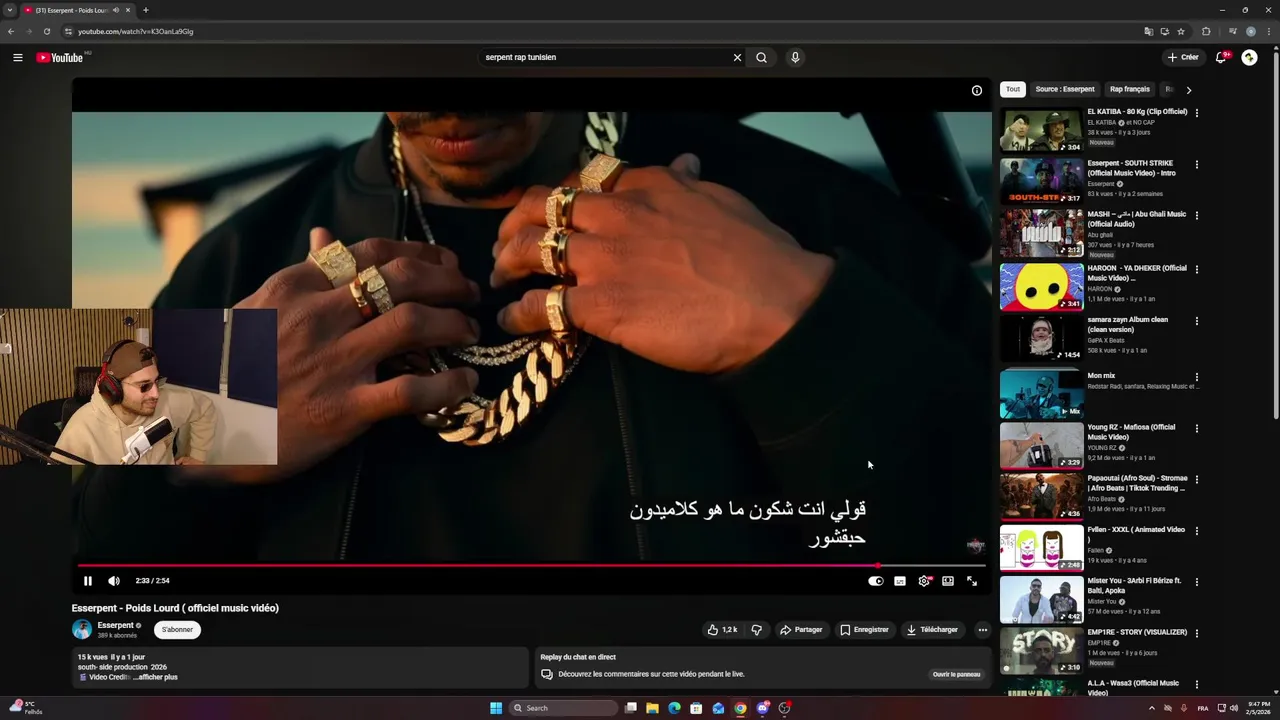The image size is (1280, 720).
Task: Run search with the magnifier button
Action: [x=762, y=57]
